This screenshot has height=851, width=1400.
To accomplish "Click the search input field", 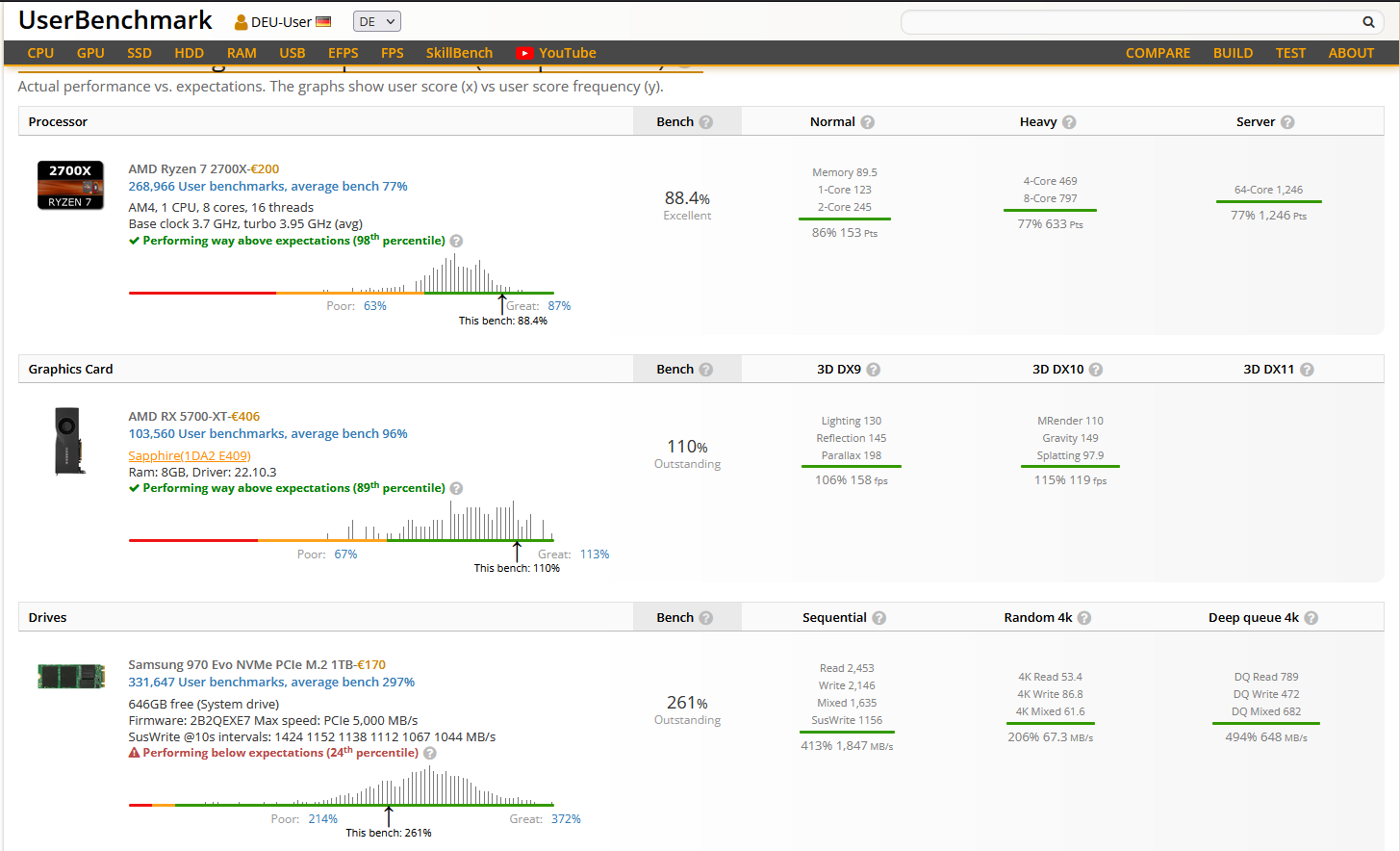I will click(x=1140, y=22).
